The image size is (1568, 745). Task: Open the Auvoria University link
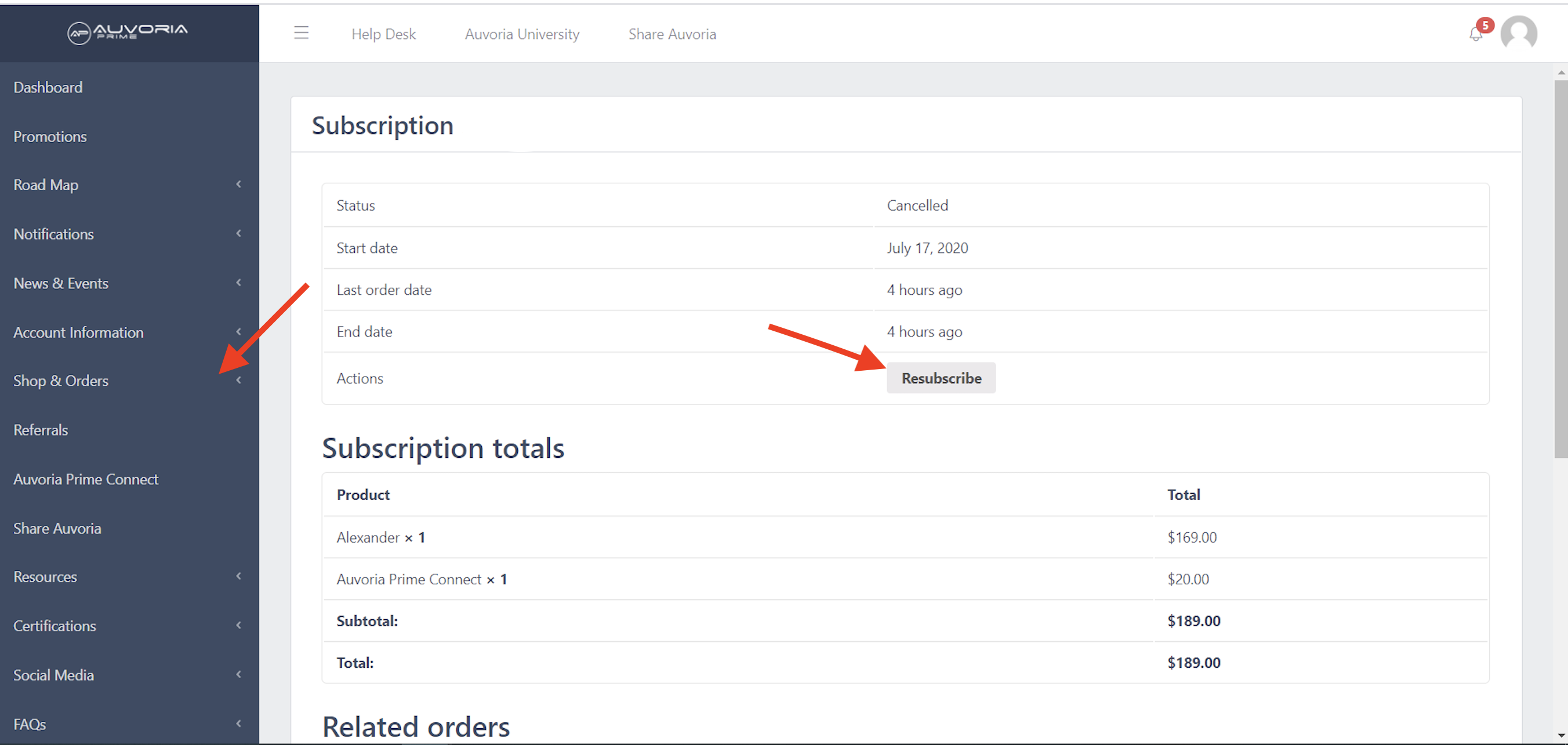tap(522, 34)
